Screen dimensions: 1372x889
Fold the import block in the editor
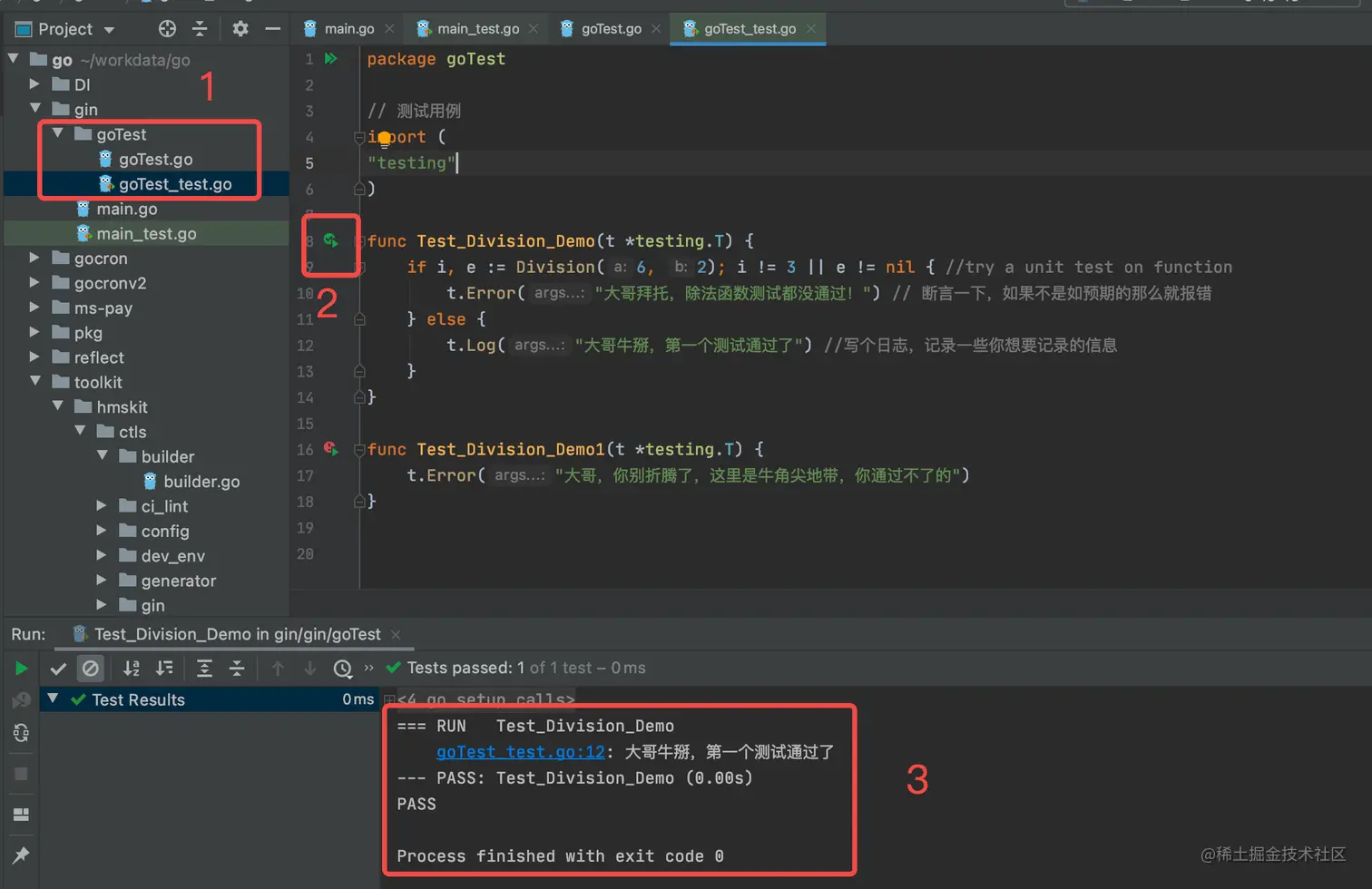[x=359, y=137]
